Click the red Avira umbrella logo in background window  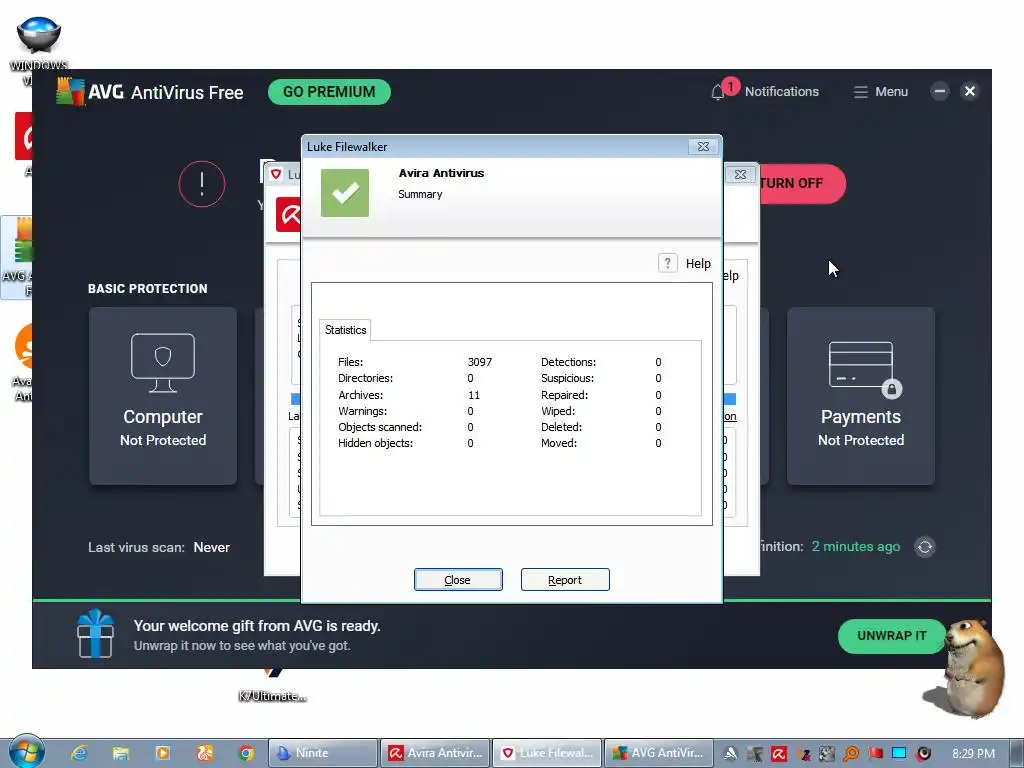(x=288, y=214)
